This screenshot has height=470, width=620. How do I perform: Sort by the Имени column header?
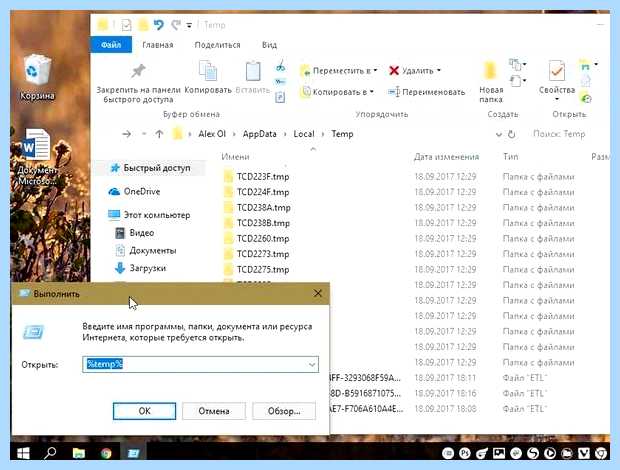[x=235, y=157]
